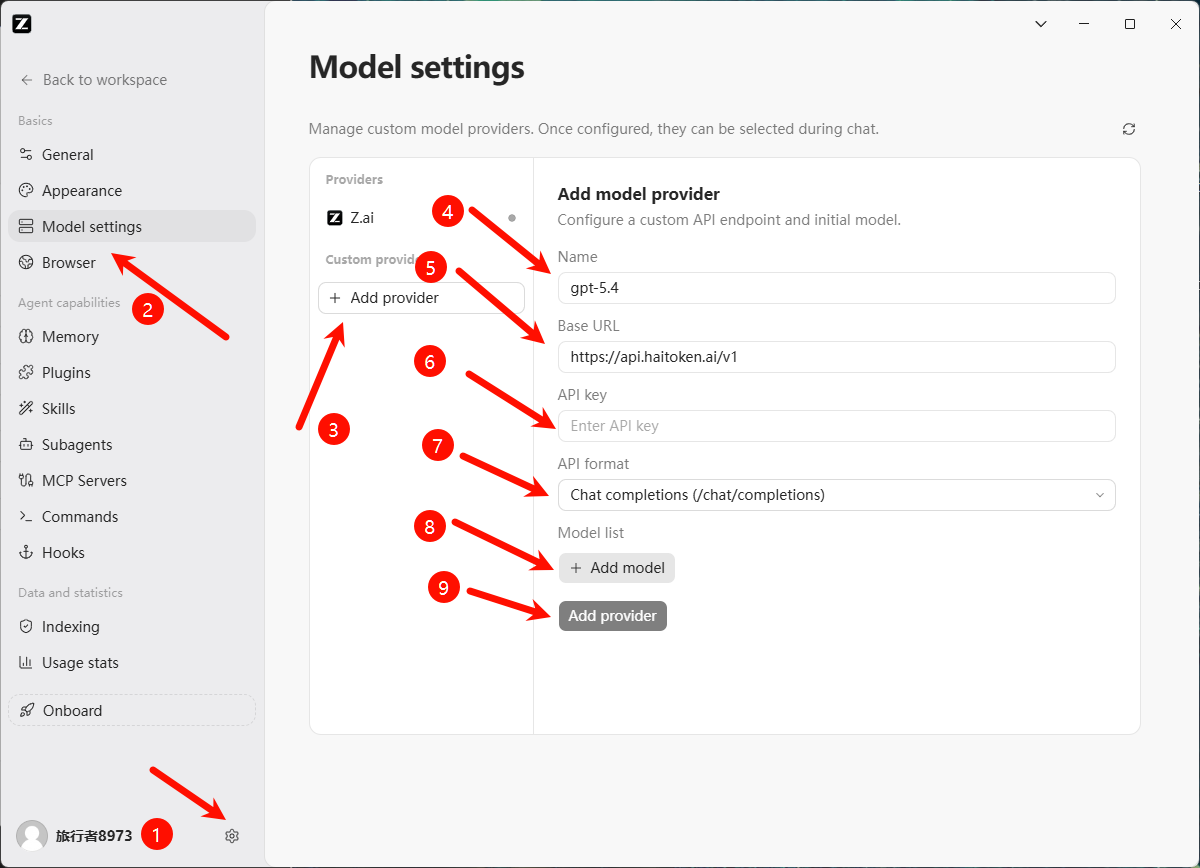This screenshot has width=1200, height=868.
Task: Click the gray Add provider submit button
Action: [x=612, y=616]
